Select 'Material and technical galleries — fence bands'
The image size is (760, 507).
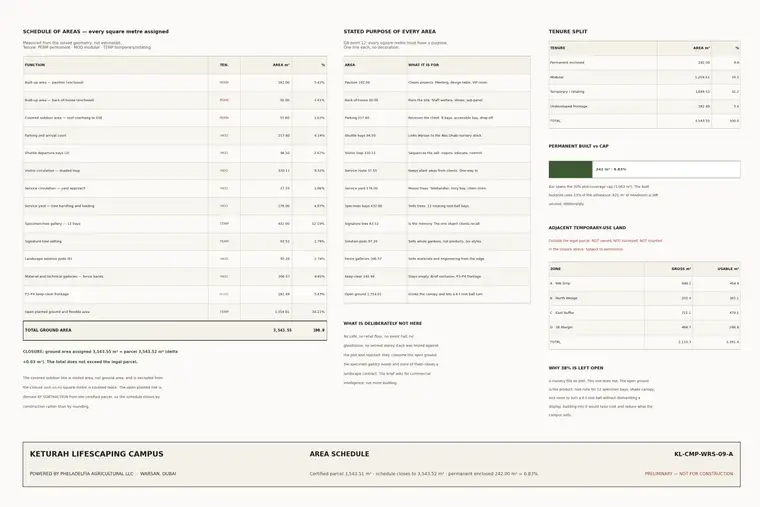pyautogui.click(x=64, y=277)
